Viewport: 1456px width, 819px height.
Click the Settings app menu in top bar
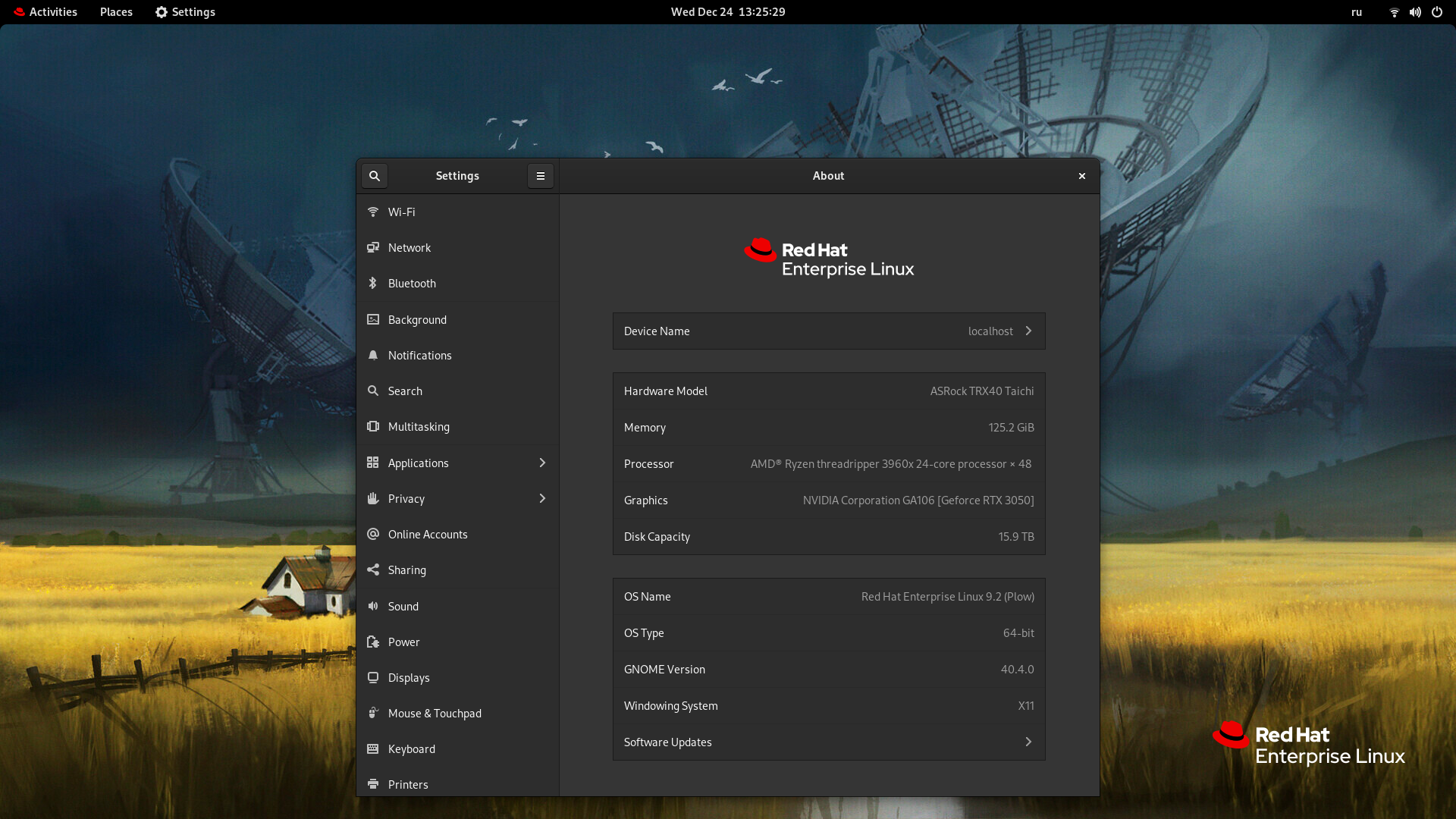point(185,12)
